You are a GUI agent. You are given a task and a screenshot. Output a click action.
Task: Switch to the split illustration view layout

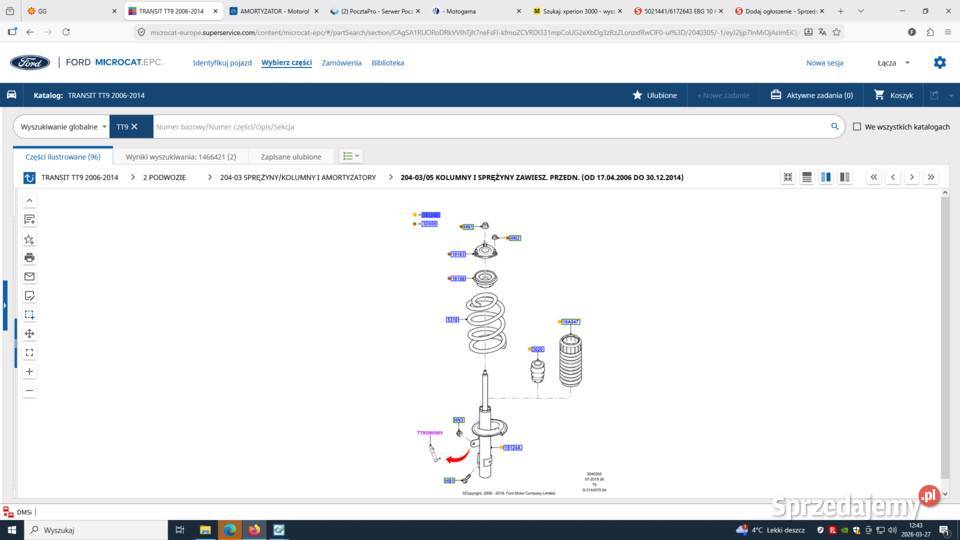[826, 177]
